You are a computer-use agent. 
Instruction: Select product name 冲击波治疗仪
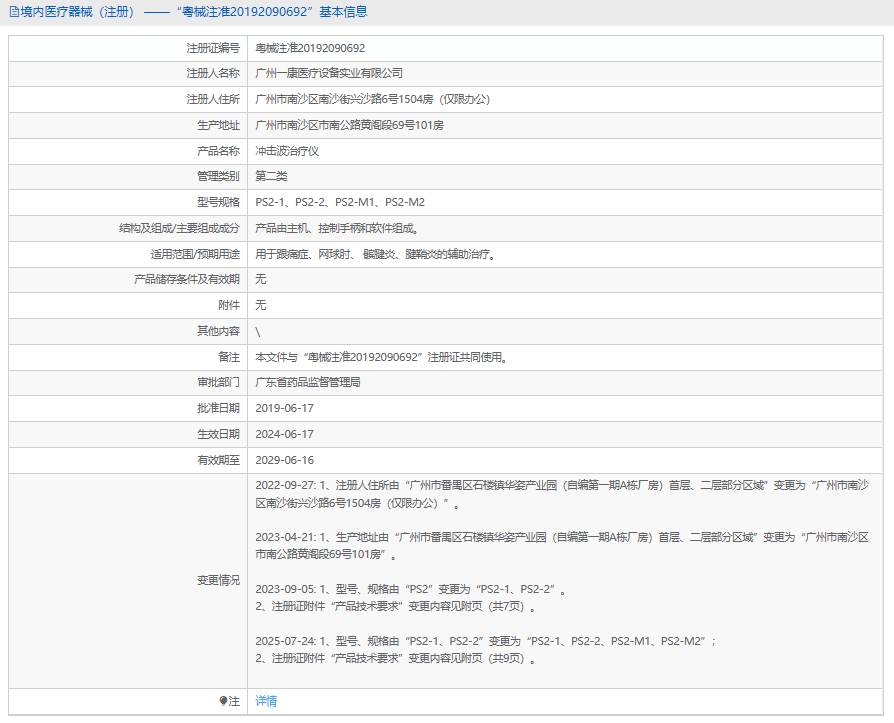(287, 151)
